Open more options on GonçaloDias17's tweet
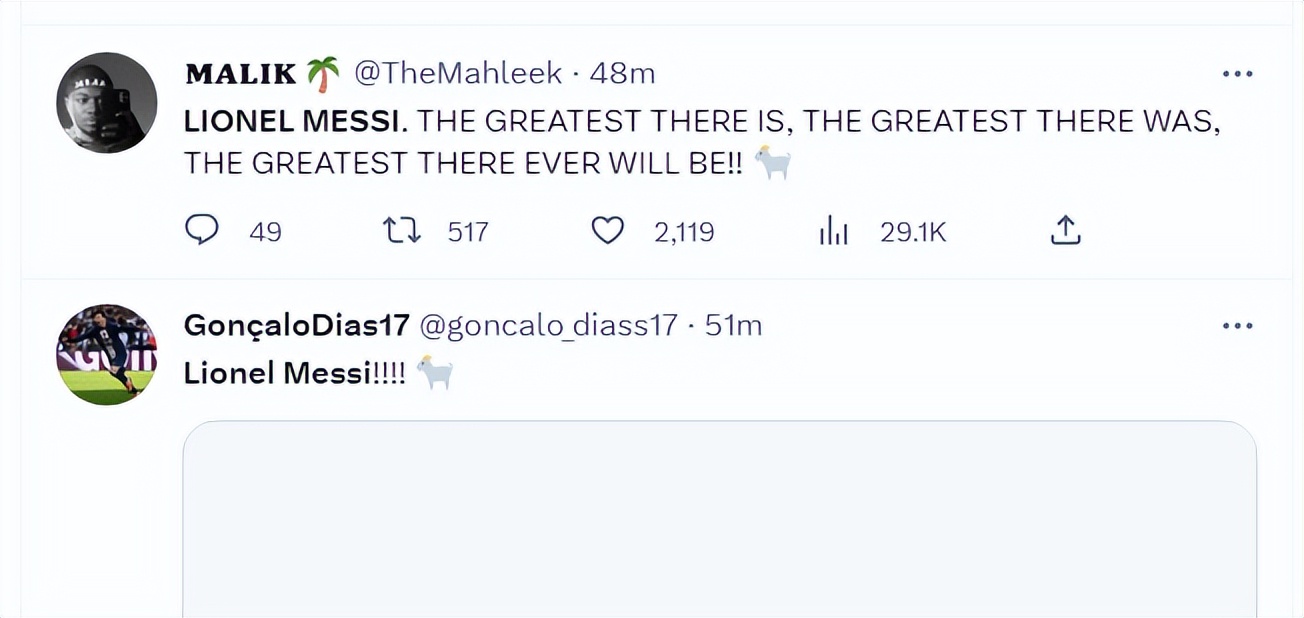The width and height of the screenshot is (1304, 618). click(1237, 326)
